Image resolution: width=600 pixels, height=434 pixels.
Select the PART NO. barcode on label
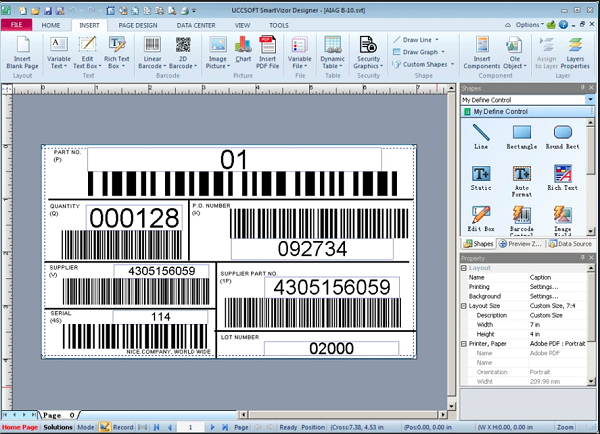coord(242,184)
